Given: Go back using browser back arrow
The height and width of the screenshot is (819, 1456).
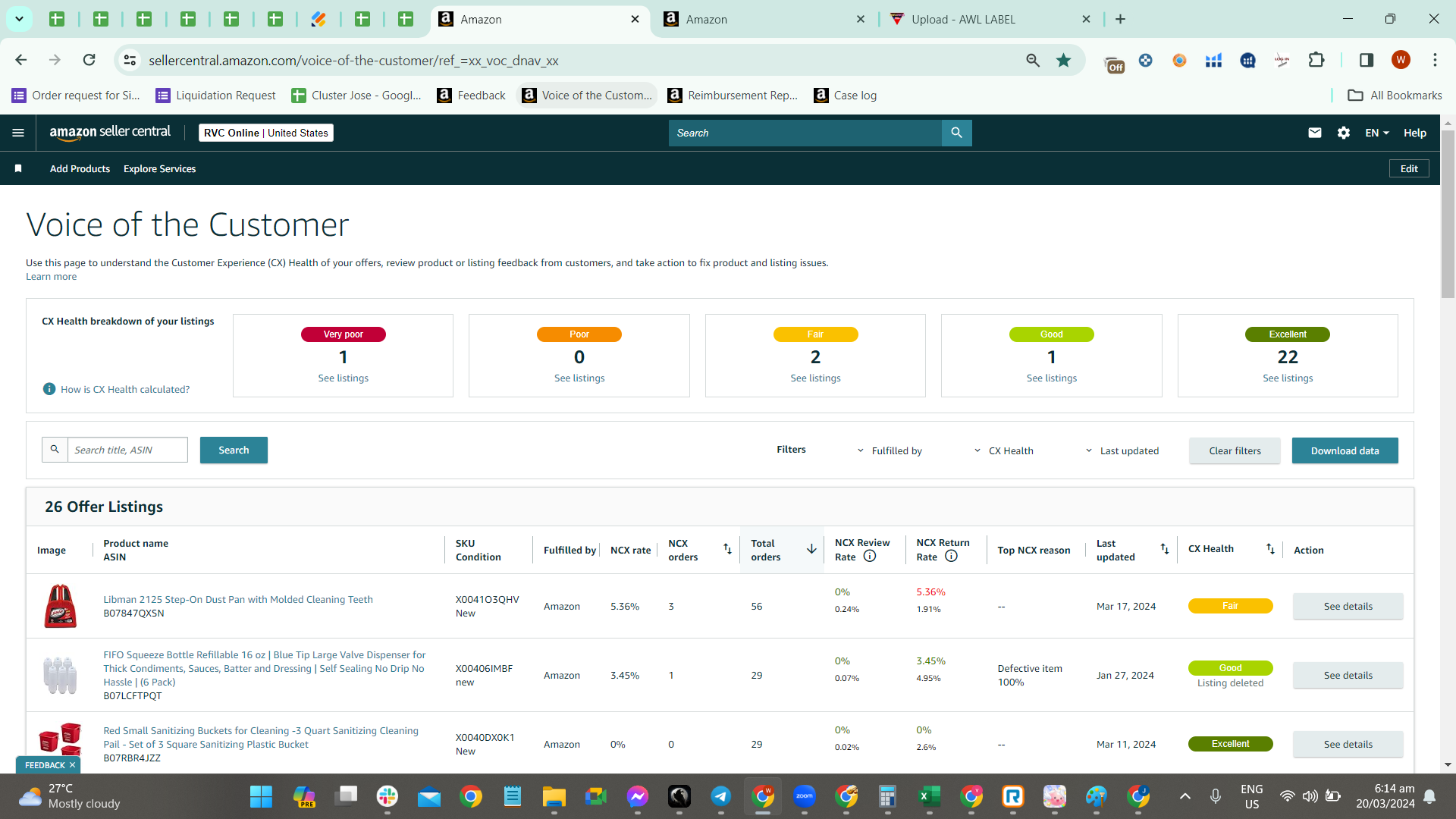Looking at the screenshot, I should 21,60.
